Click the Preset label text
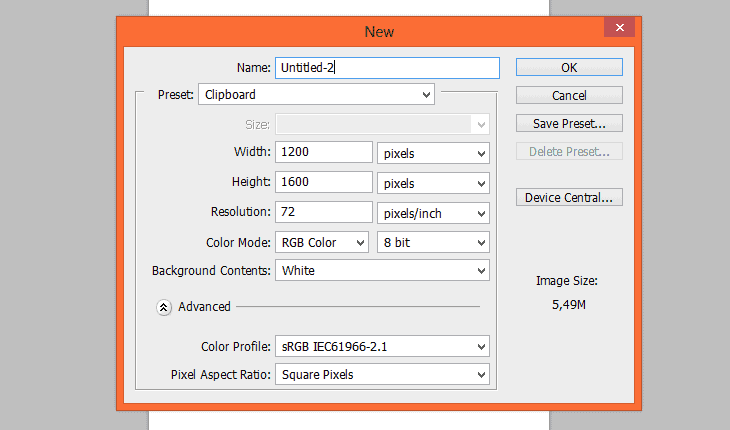Image resolution: width=730 pixels, height=430 pixels. [176, 94]
